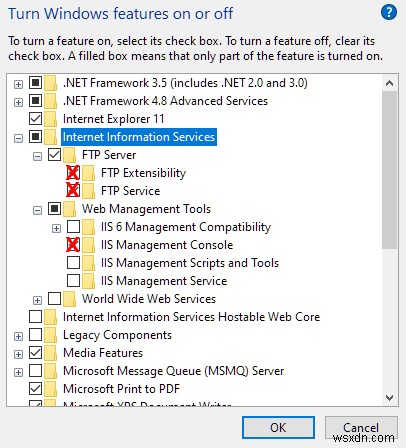
Task: Select the Microsoft Print to PDF label
Action: tap(121, 389)
